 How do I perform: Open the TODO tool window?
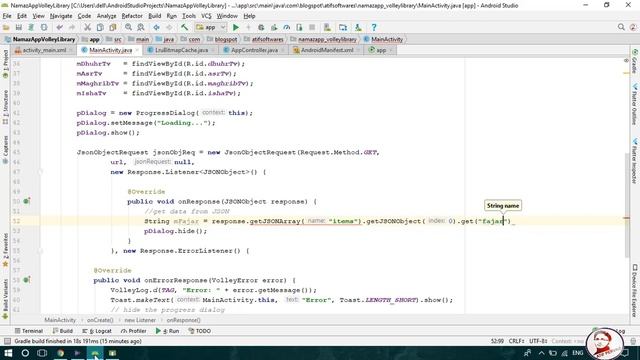[200, 331]
